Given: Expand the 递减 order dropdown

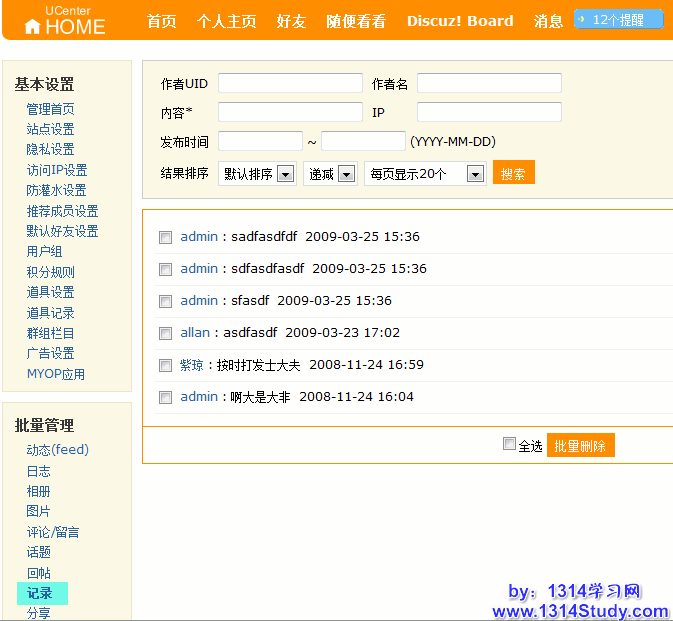Looking at the screenshot, I should point(332,174).
